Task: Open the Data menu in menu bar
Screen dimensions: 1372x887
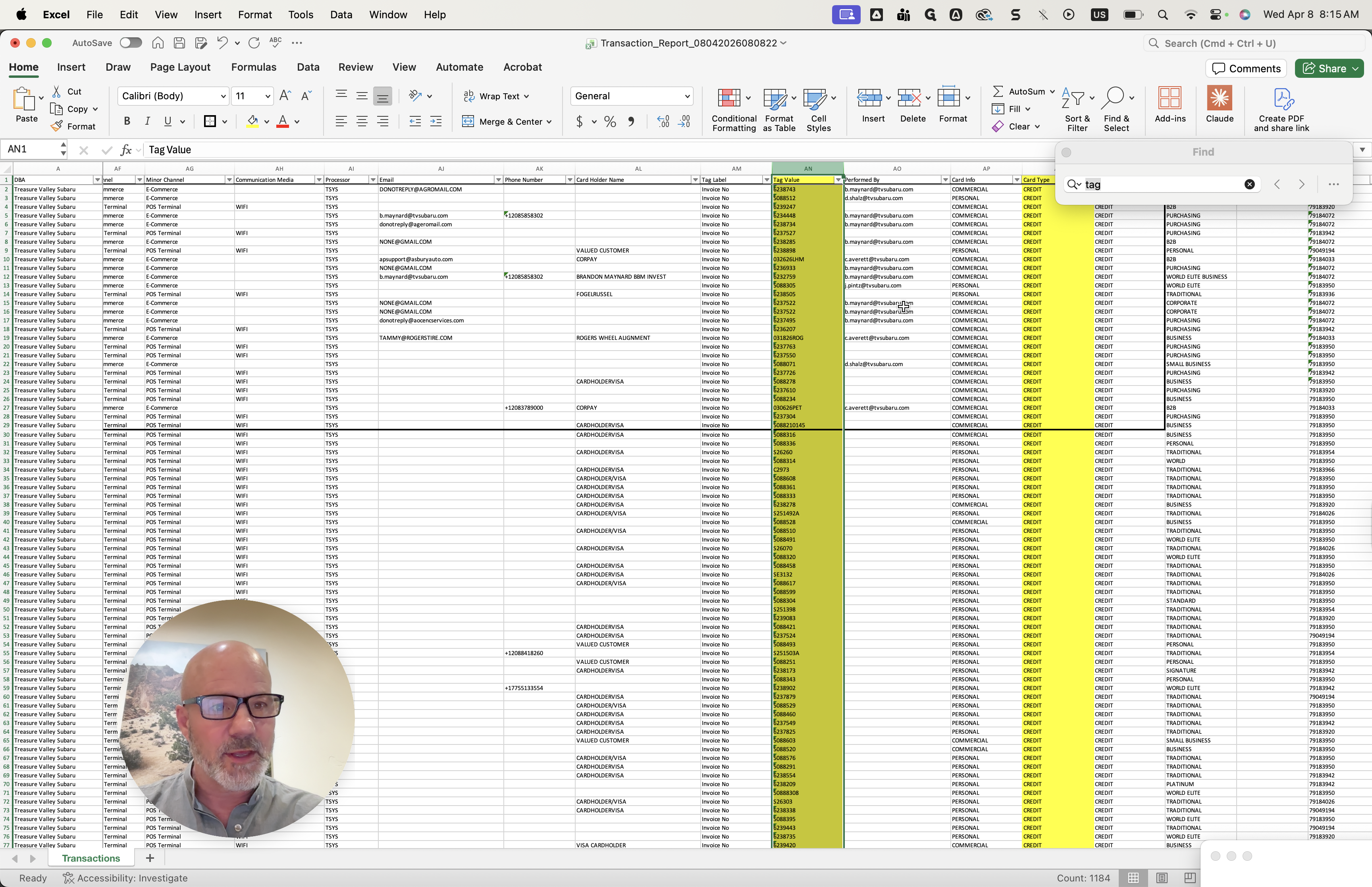Action: point(341,14)
